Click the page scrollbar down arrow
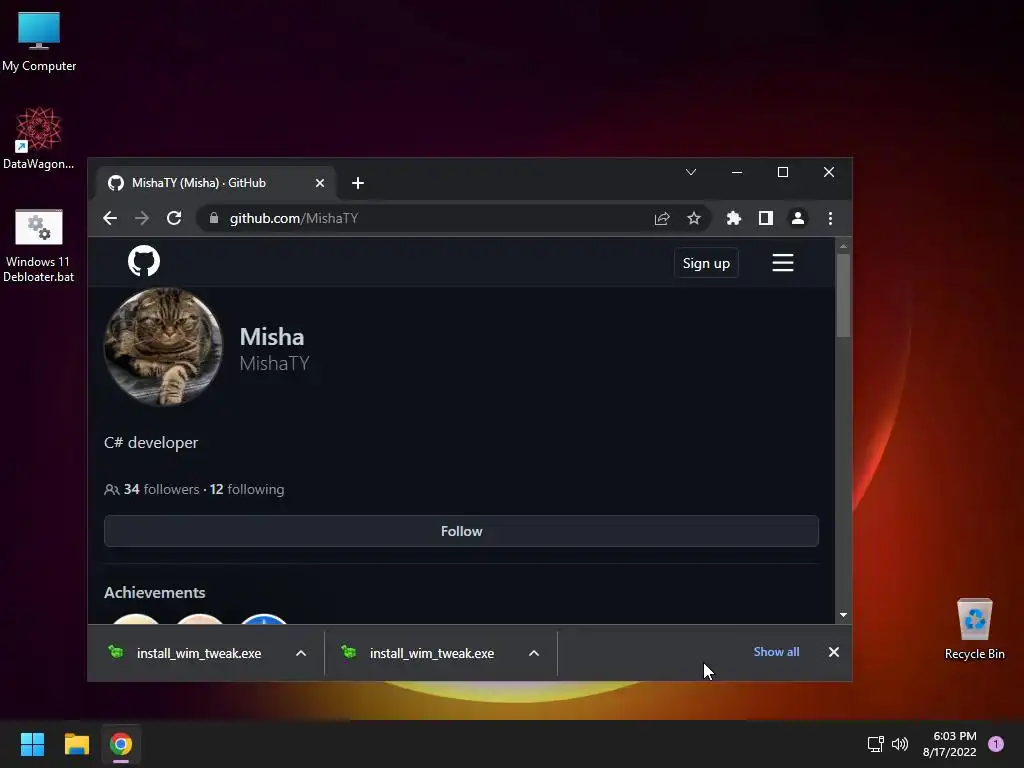The width and height of the screenshot is (1024, 768). click(843, 615)
